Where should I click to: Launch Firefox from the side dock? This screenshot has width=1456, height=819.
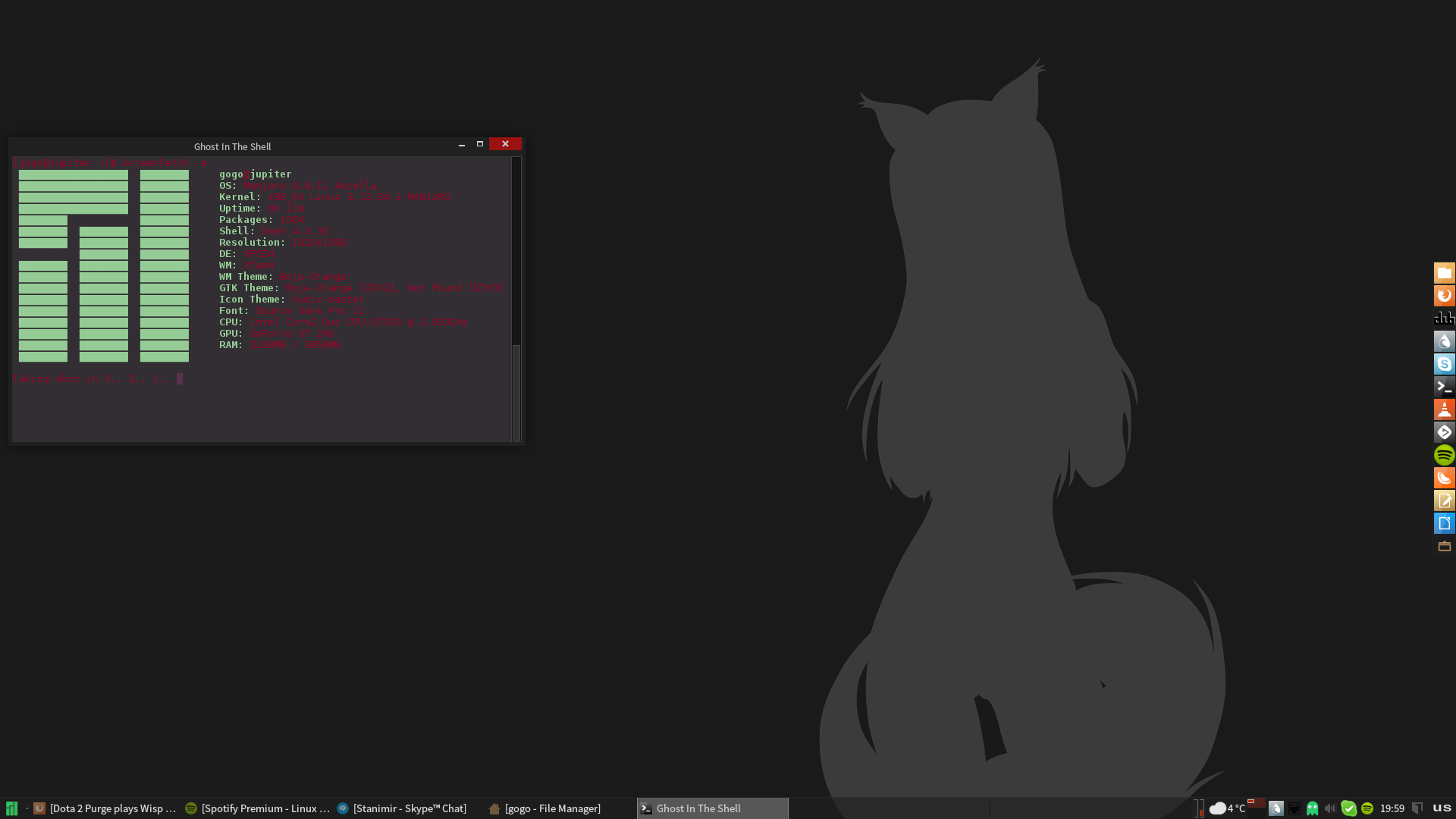click(1444, 296)
